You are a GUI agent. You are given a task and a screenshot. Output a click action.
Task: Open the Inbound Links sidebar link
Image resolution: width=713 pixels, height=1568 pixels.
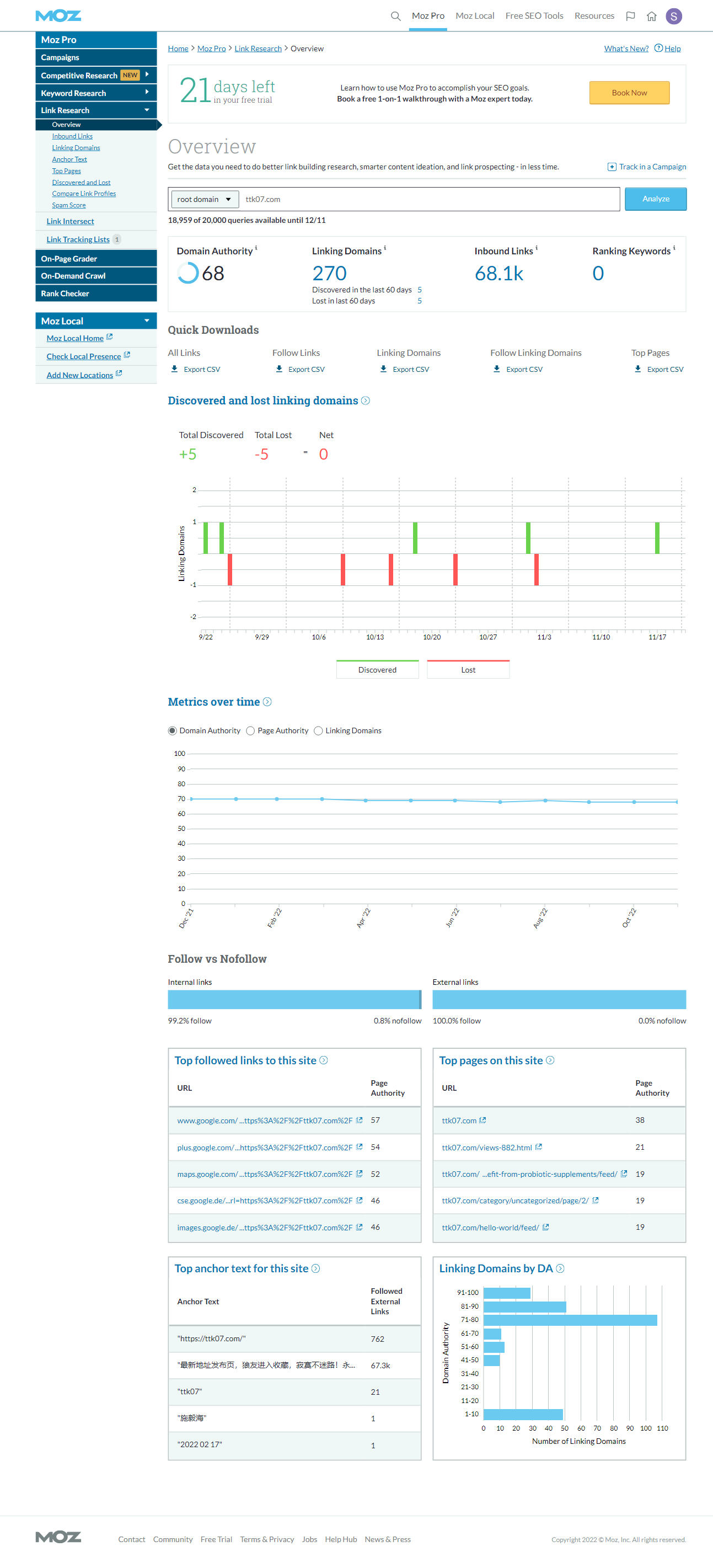[x=72, y=136]
